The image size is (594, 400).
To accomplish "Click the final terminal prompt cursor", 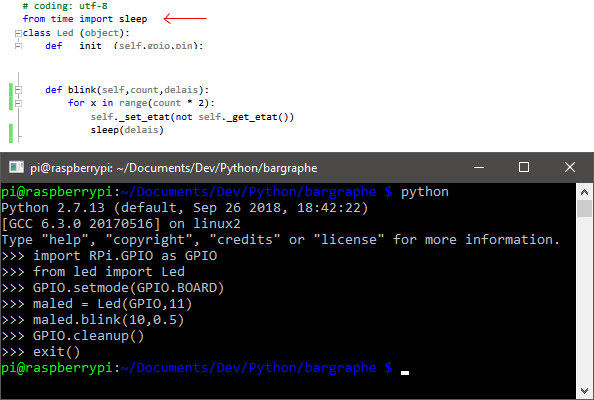I will point(405,373).
